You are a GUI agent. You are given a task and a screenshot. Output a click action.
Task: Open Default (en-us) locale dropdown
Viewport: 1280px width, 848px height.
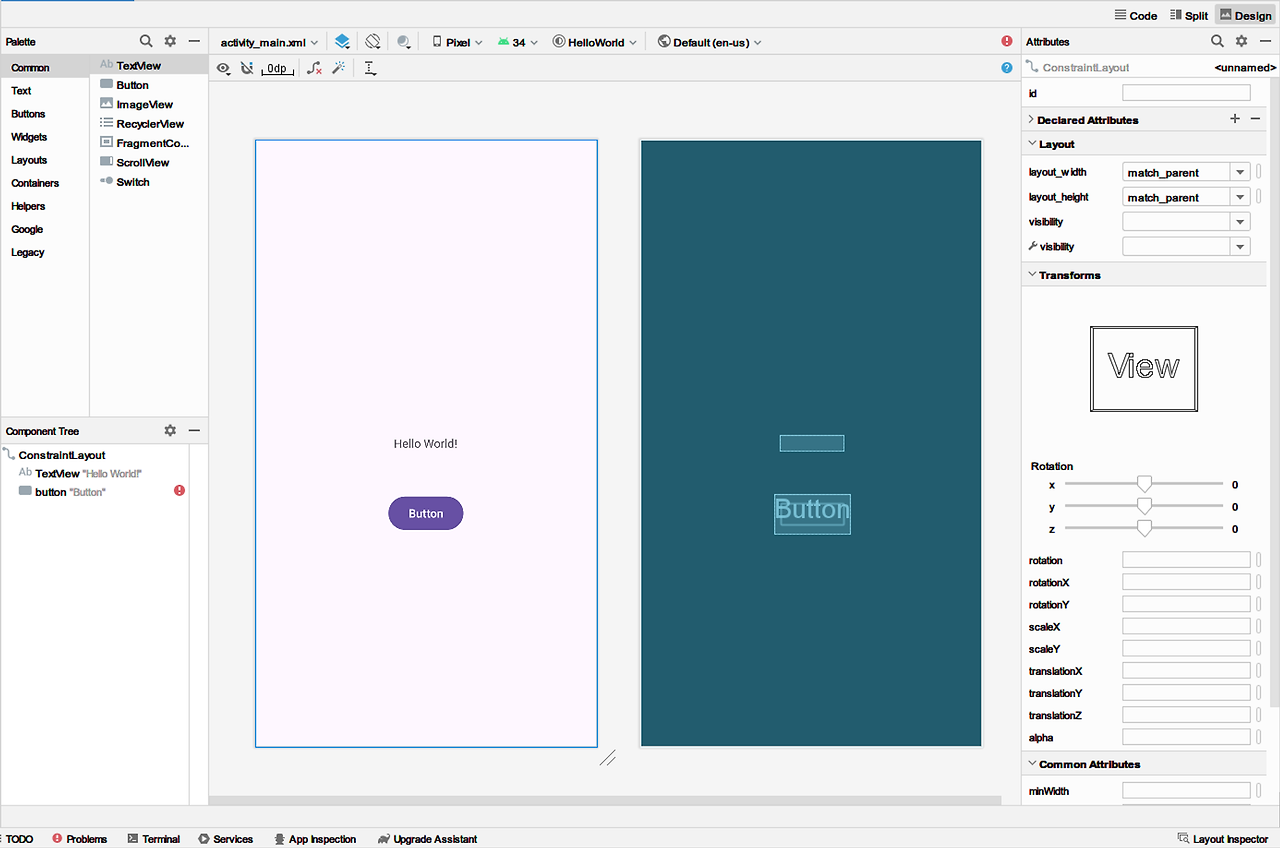coord(710,42)
